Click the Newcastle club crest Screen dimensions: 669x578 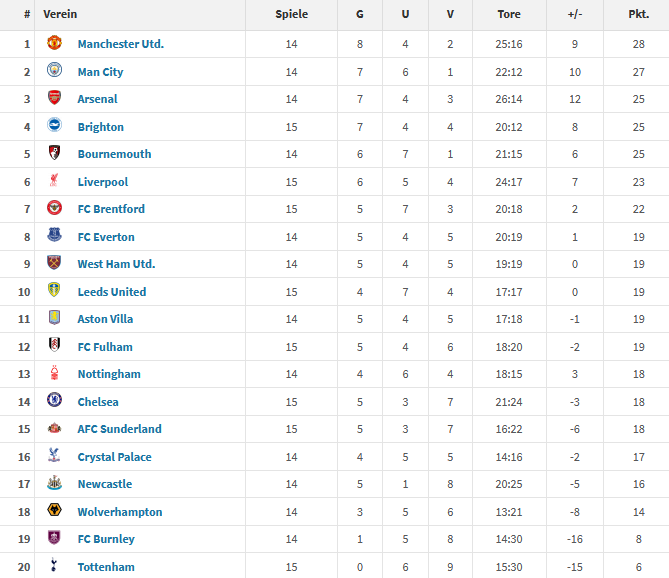[x=55, y=484]
